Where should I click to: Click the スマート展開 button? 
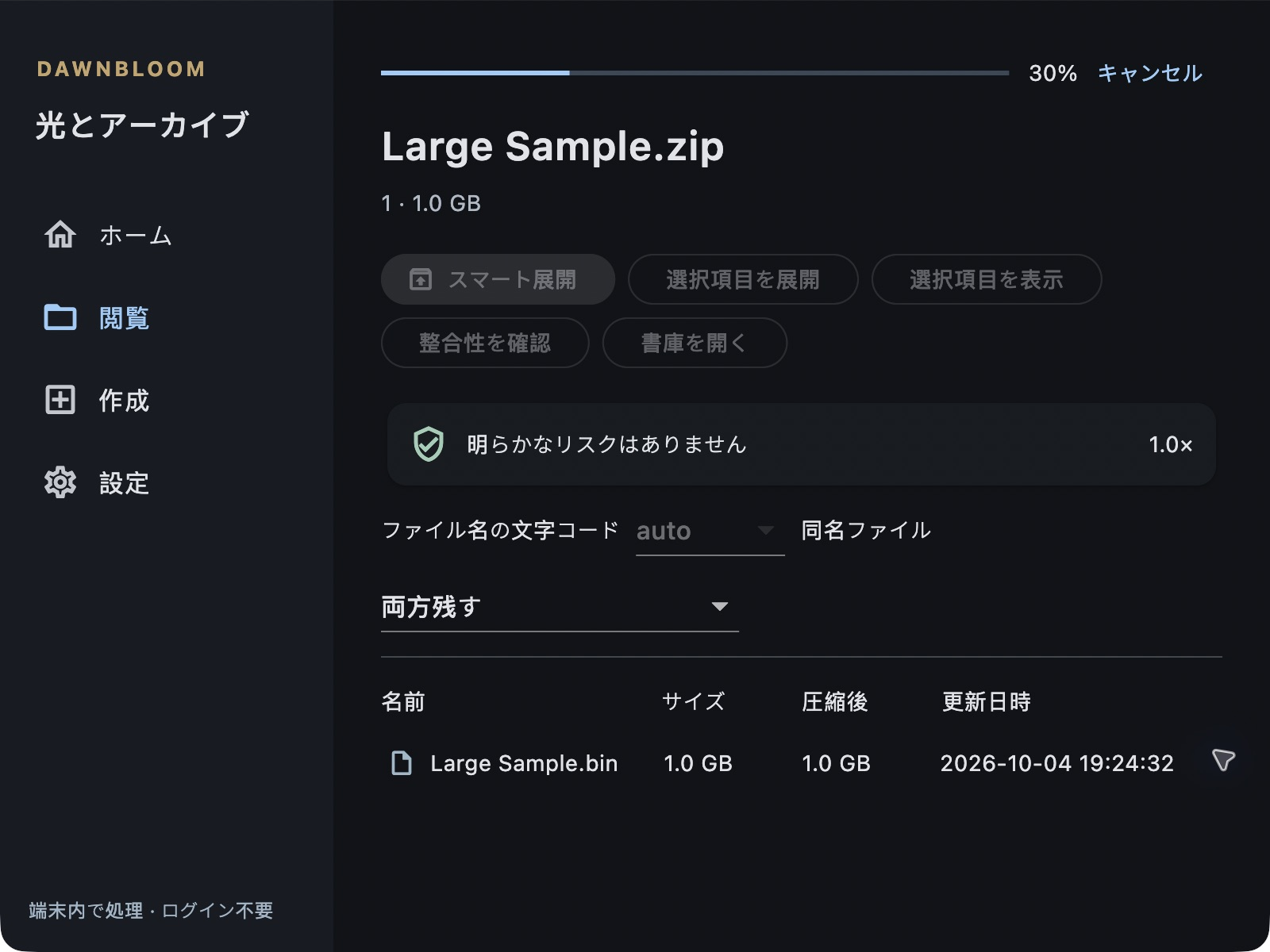(x=498, y=279)
